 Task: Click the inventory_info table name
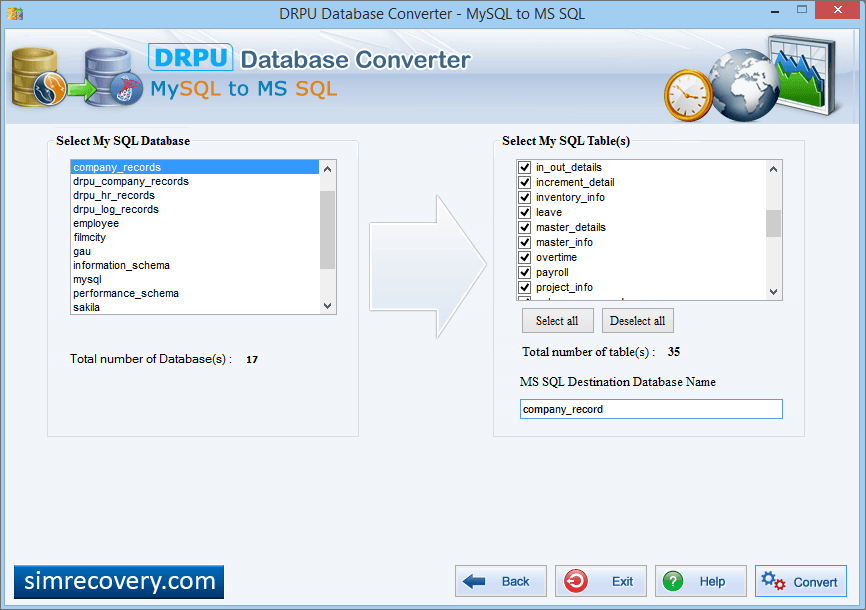click(570, 197)
